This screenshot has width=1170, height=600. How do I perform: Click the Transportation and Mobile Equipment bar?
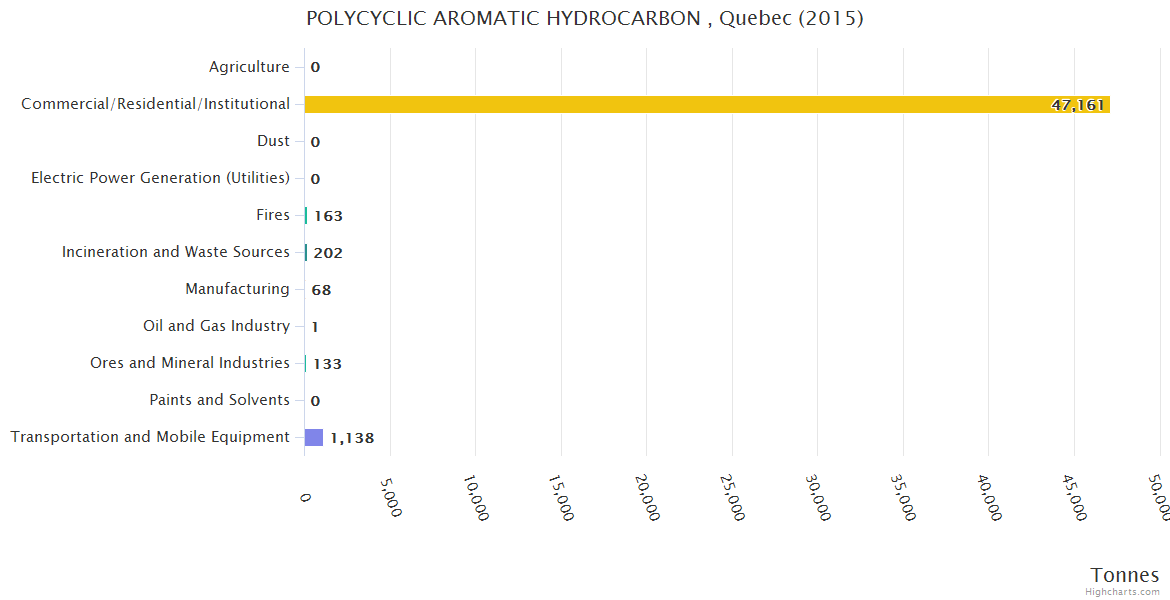tap(313, 437)
